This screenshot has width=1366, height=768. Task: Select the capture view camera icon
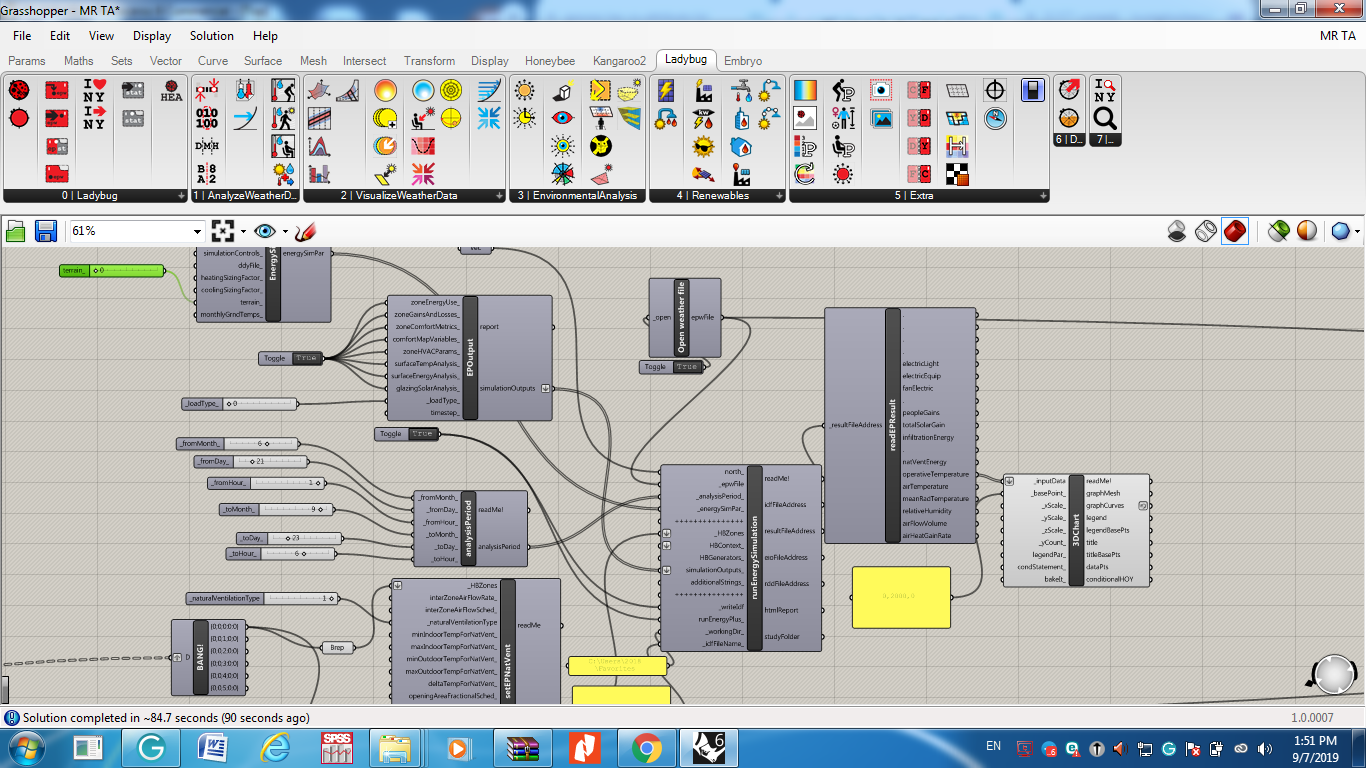[881, 91]
